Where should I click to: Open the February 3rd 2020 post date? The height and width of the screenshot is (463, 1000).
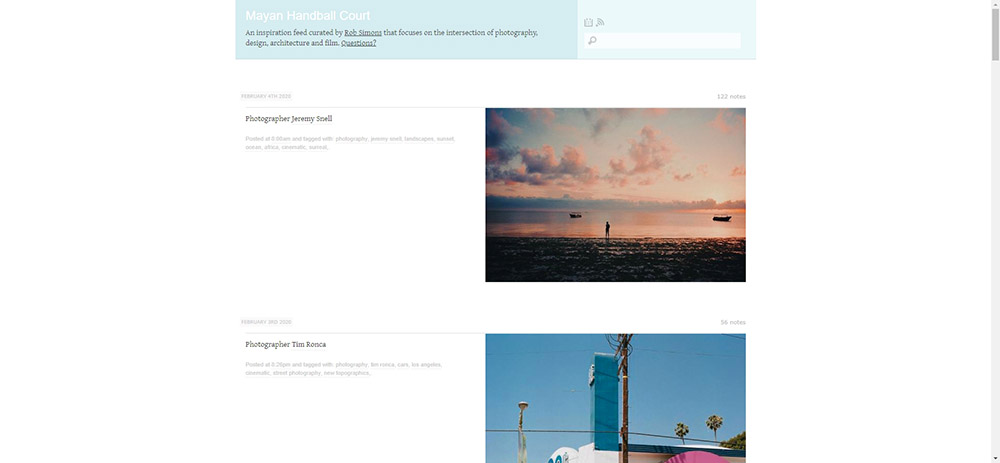pyautogui.click(x=266, y=322)
